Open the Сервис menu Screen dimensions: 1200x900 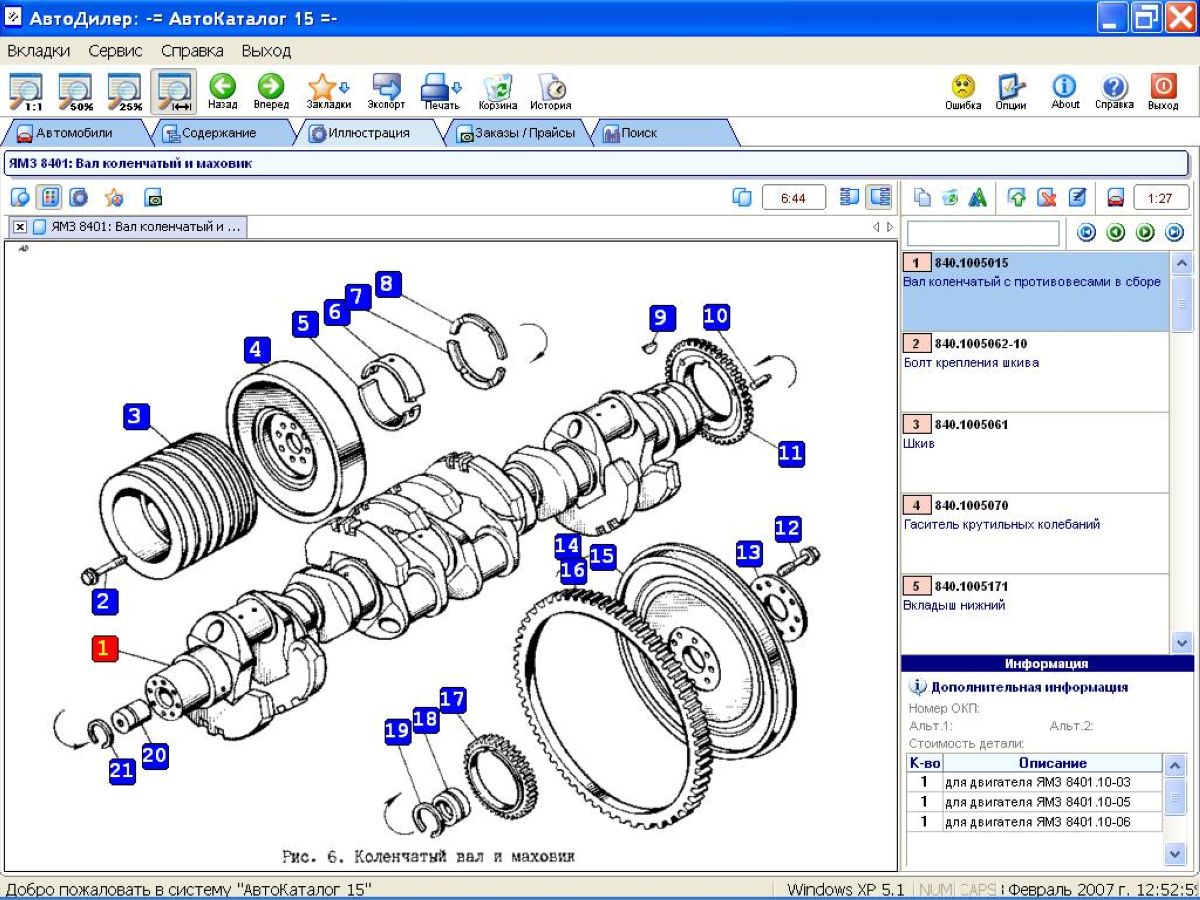[115, 50]
